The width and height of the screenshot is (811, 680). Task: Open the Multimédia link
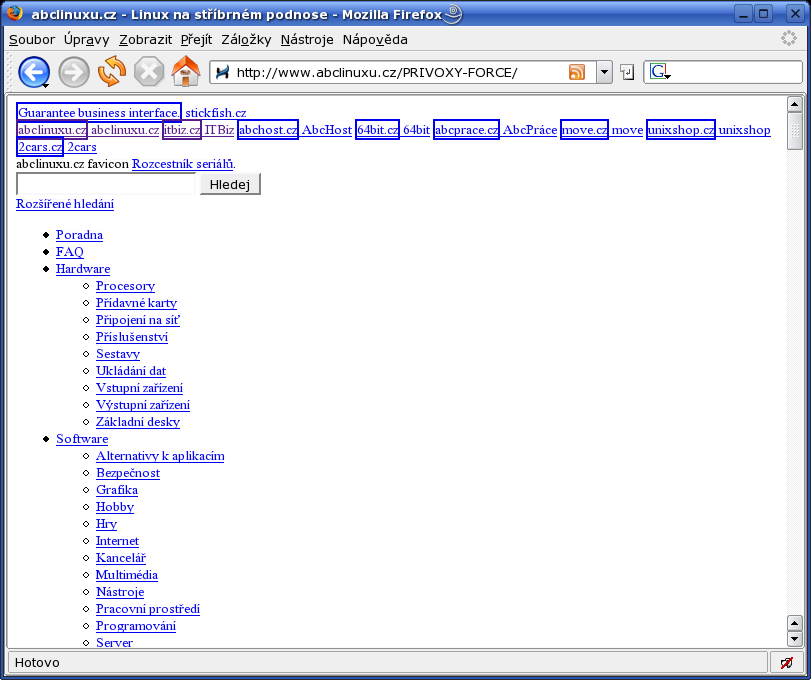pyautogui.click(x=127, y=576)
